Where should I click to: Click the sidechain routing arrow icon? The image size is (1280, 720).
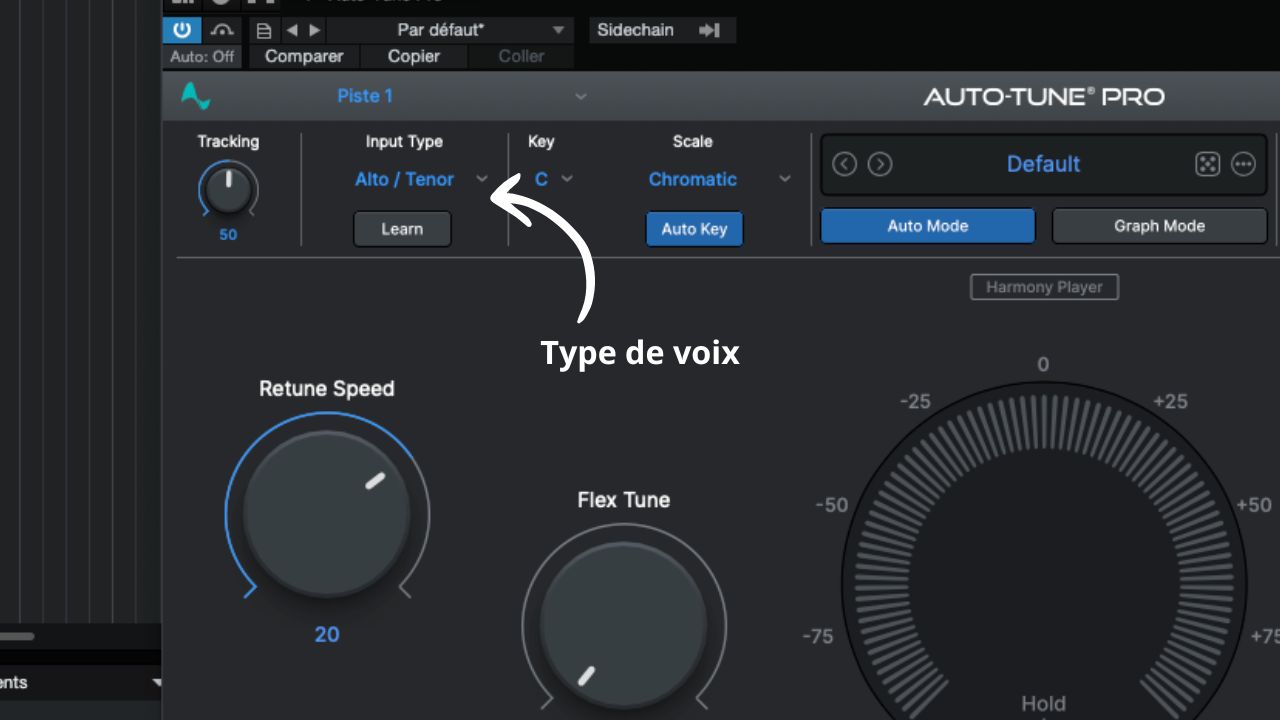point(709,30)
